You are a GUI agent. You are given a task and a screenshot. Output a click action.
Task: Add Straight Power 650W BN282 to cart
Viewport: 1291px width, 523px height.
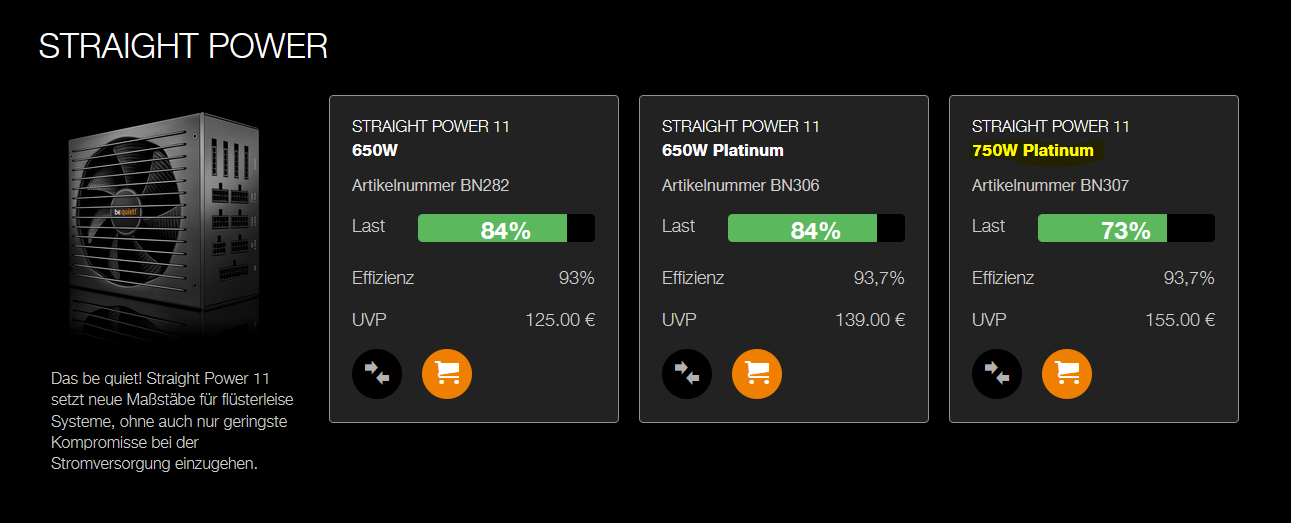tap(447, 374)
